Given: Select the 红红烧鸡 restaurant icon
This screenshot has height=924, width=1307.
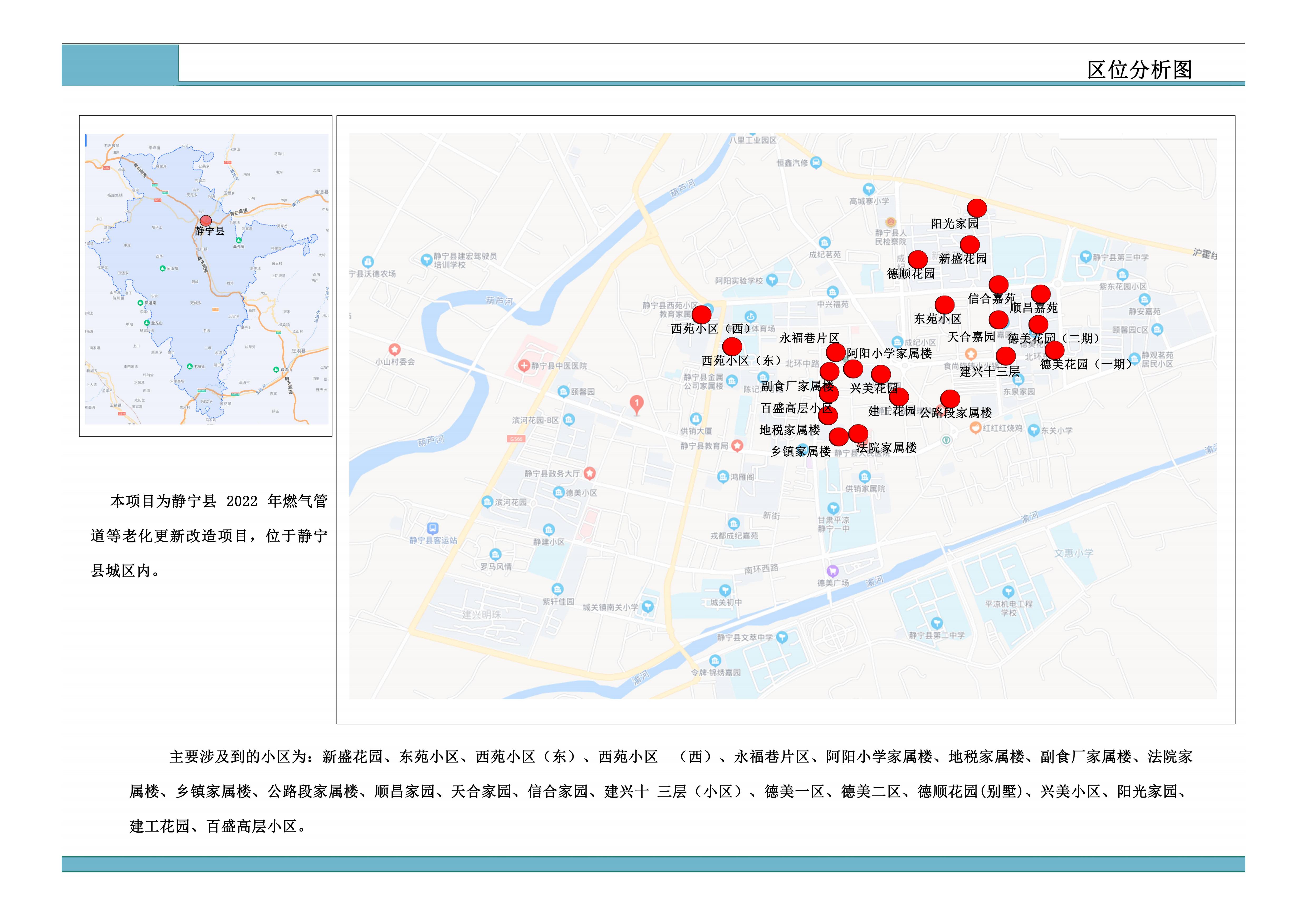Looking at the screenshot, I should [975, 428].
